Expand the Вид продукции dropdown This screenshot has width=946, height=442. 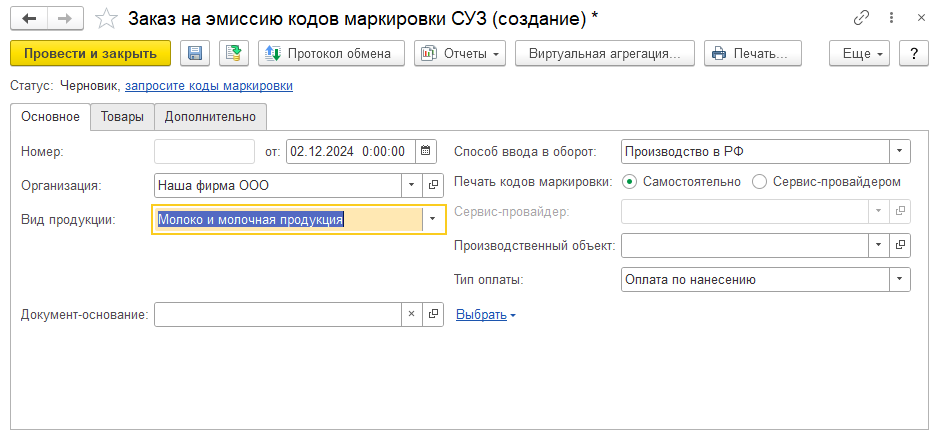(x=433, y=219)
